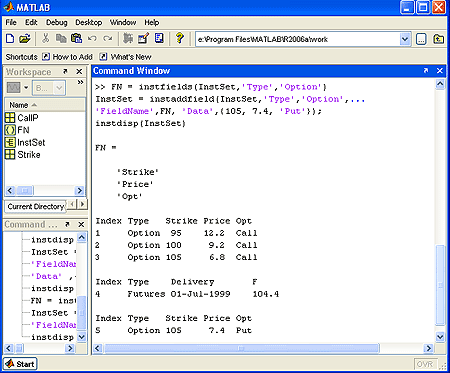
Task: Show more workspace toolbar items chevron
Action: (x=80, y=82)
